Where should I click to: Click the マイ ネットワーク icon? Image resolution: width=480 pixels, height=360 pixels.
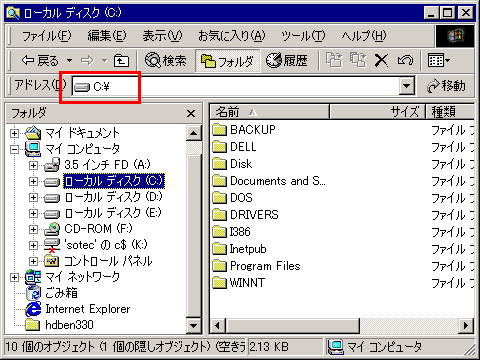point(33,277)
